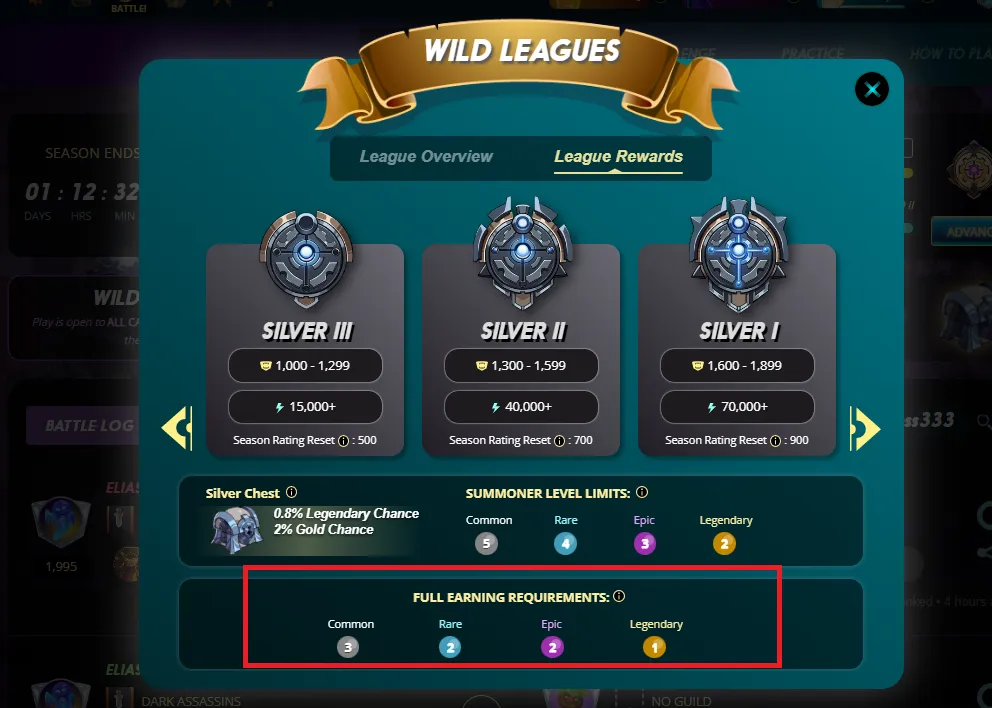992x708 pixels.
Task: Select the League Rewards tab
Action: [x=618, y=156]
